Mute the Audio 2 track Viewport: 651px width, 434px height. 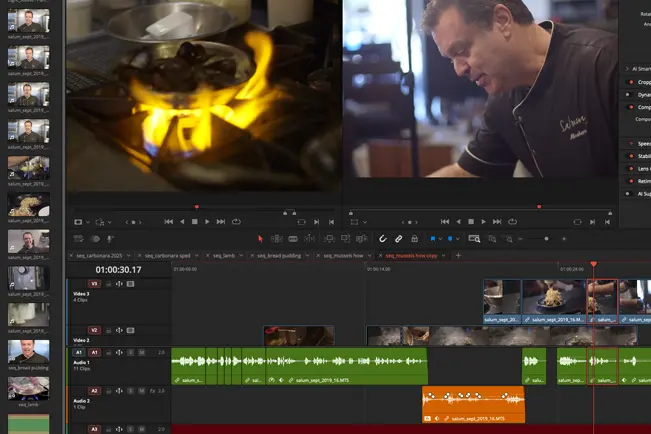tap(142, 391)
